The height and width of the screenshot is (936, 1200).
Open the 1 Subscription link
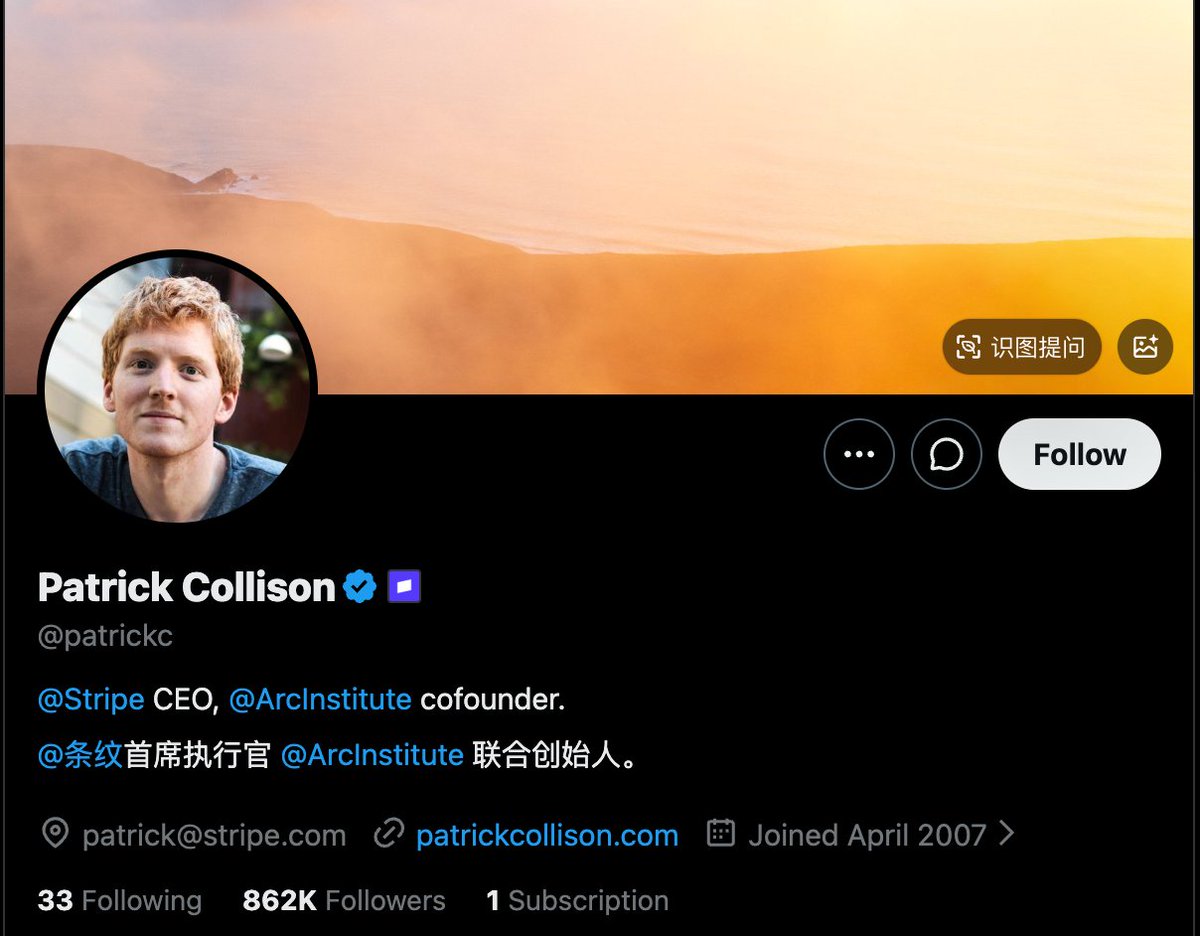[578, 900]
